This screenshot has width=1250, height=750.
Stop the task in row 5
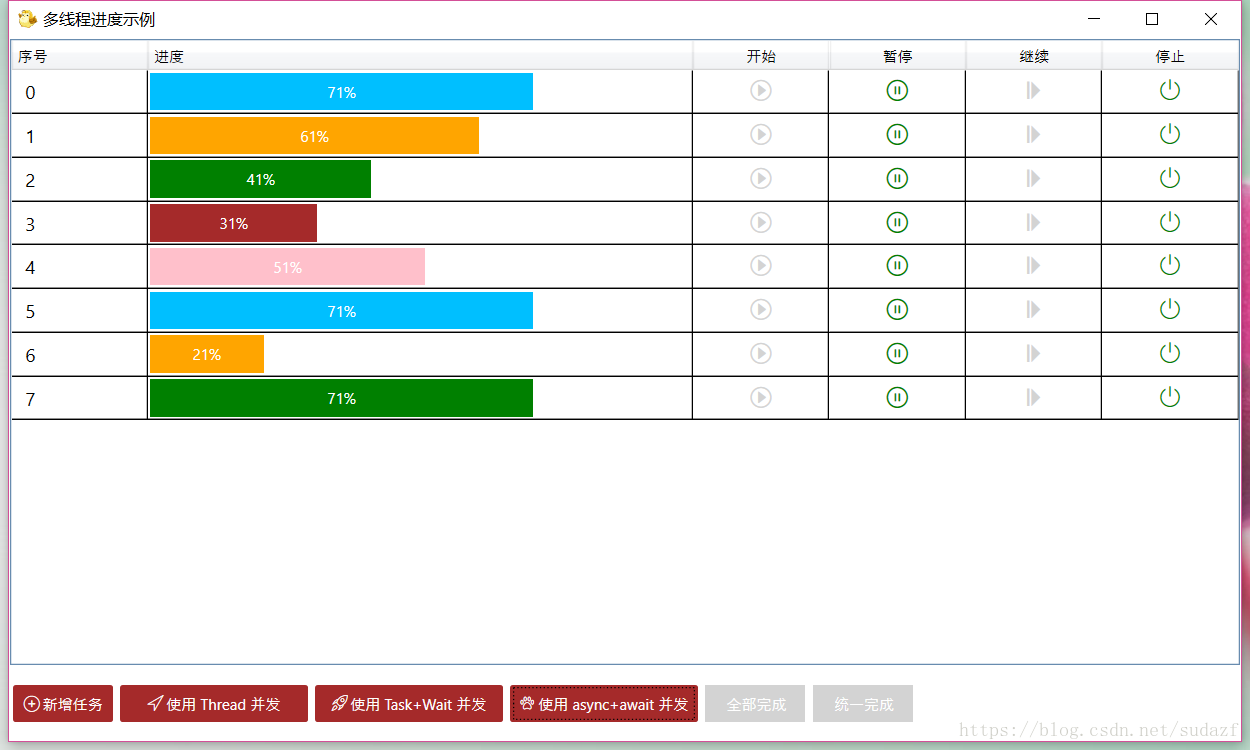click(1170, 309)
